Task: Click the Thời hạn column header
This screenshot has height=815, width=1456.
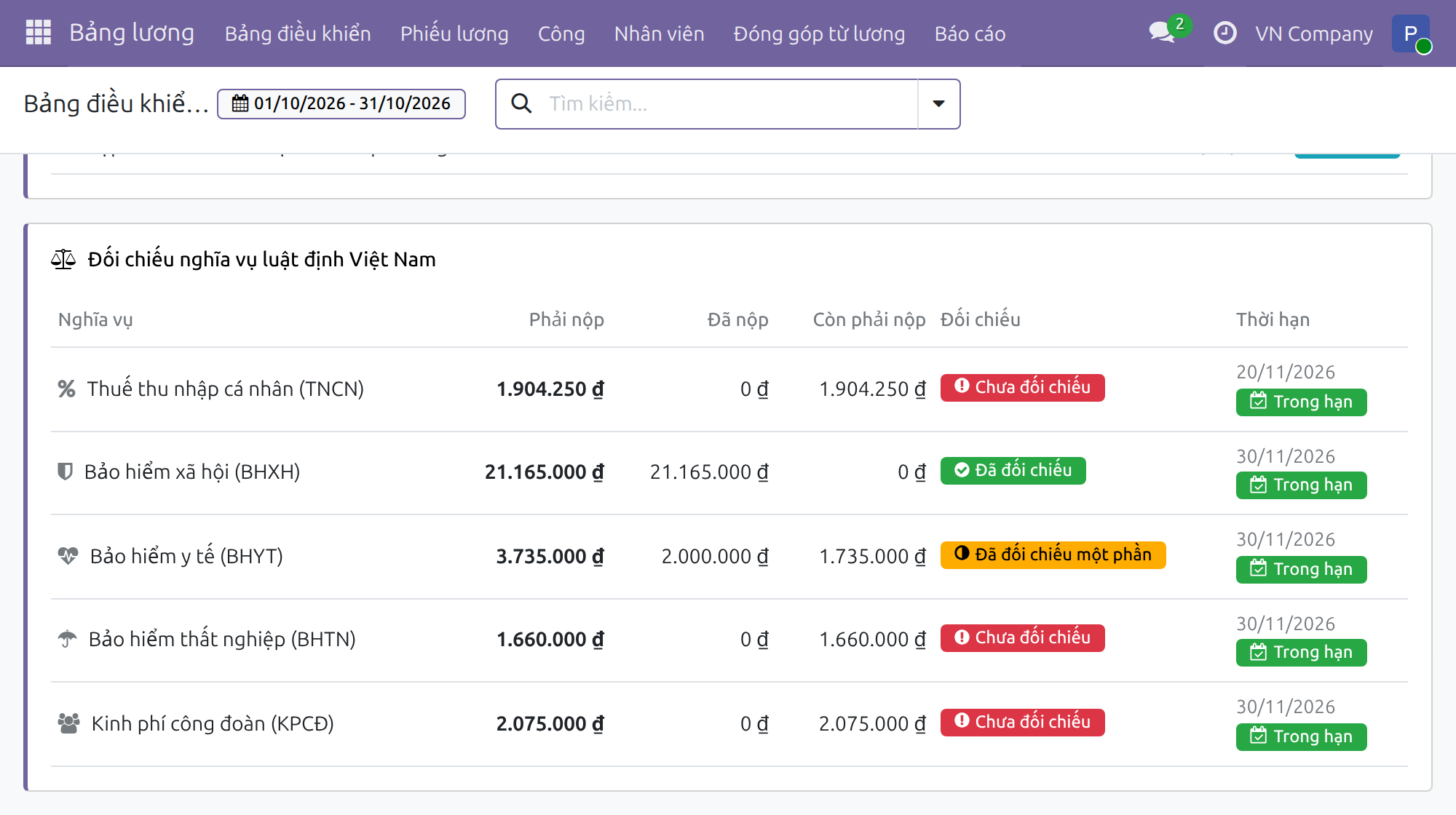Action: (x=1273, y=319)
